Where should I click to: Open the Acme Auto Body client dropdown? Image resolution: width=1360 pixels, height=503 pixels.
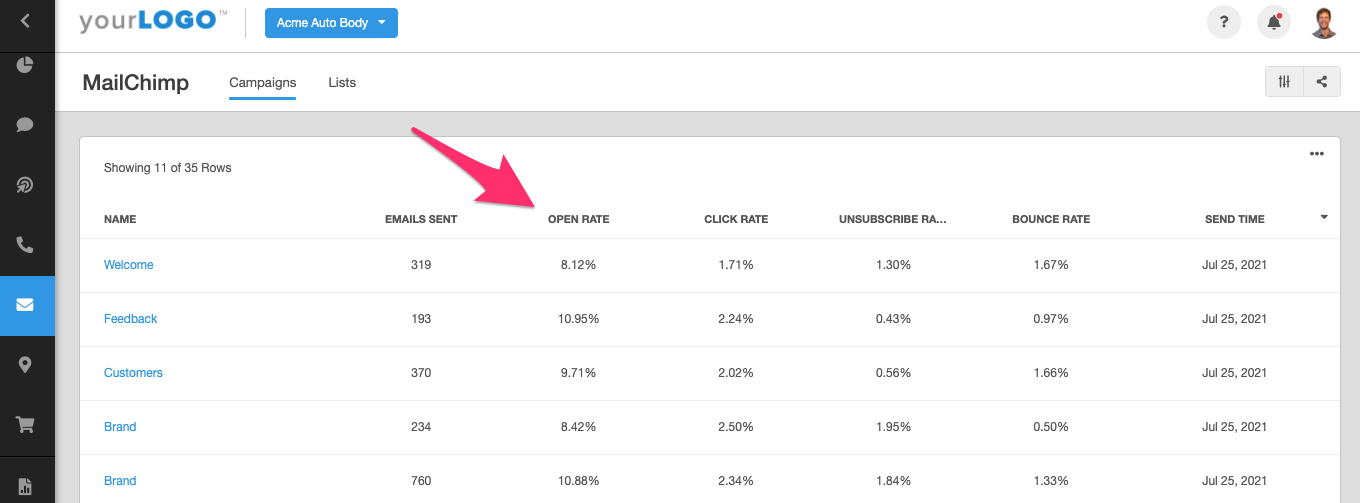click(x=331, y=22)
